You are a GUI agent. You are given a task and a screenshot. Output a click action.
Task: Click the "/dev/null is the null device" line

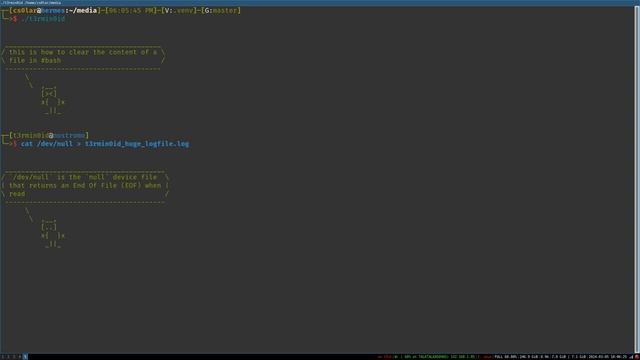85,177
